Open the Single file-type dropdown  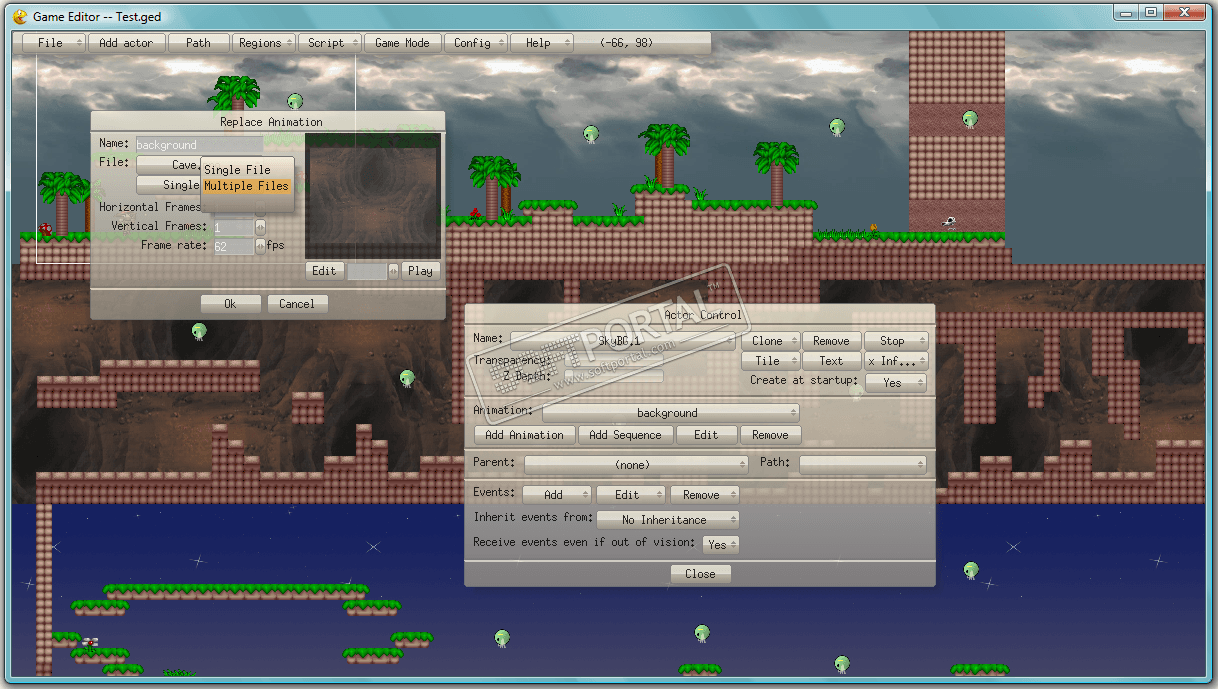(x=168, y=185)
